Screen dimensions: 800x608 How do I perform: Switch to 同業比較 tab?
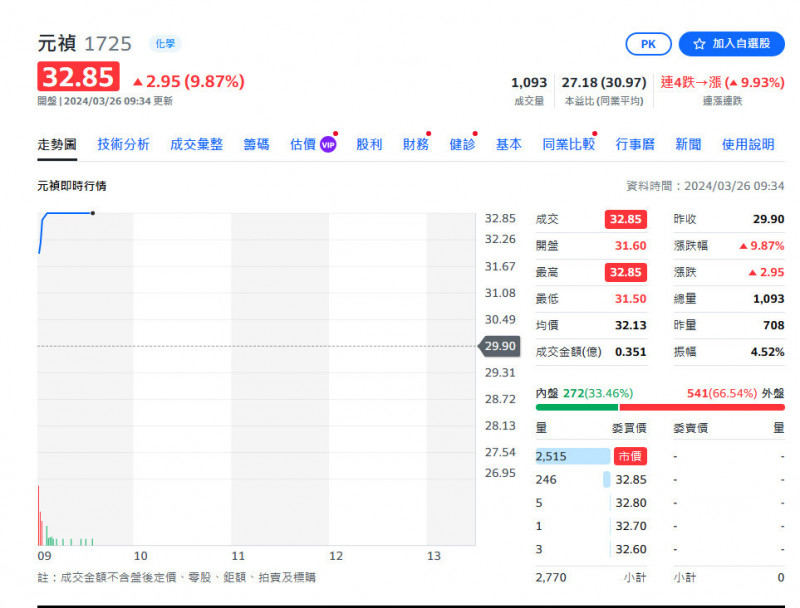coord(568,144)
